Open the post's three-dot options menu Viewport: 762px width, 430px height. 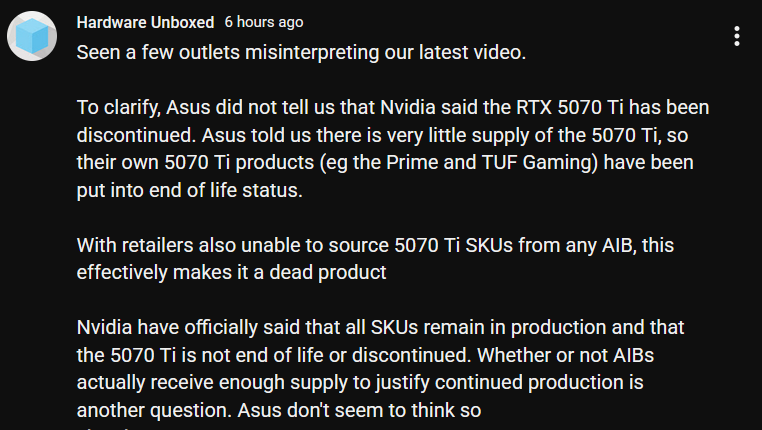[x=737, y=37]
